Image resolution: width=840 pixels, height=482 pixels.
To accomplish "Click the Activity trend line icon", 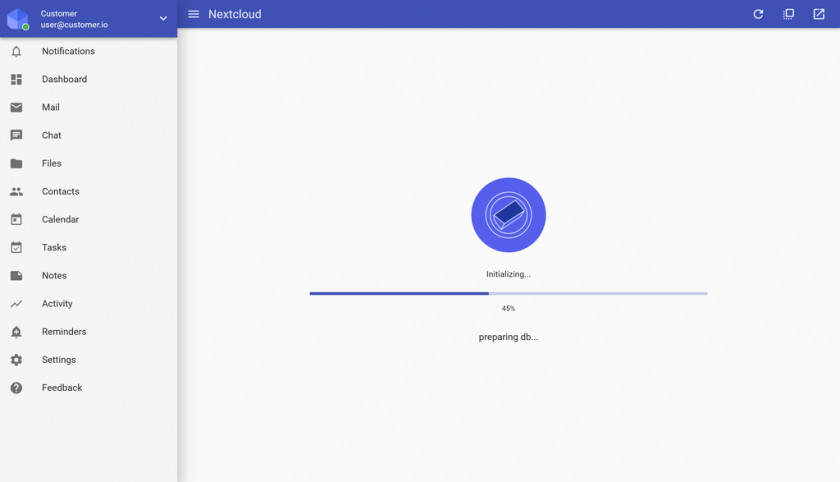I will [x=16, y=304].
